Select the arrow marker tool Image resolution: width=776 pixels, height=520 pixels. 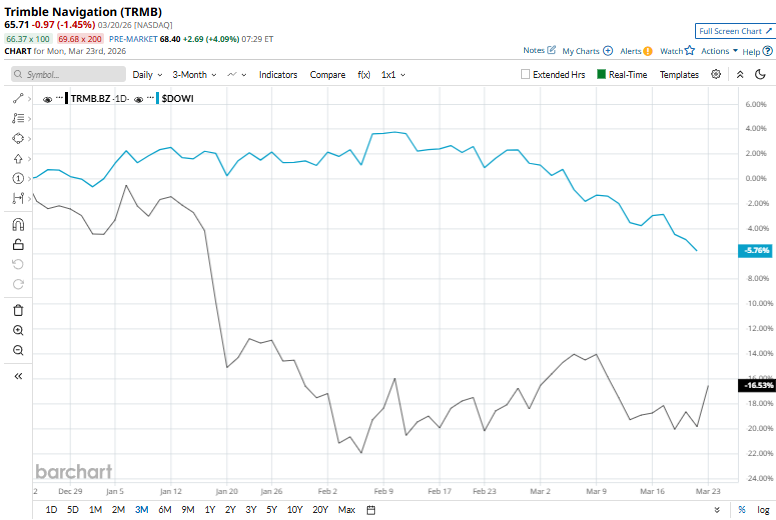(18, 159)
